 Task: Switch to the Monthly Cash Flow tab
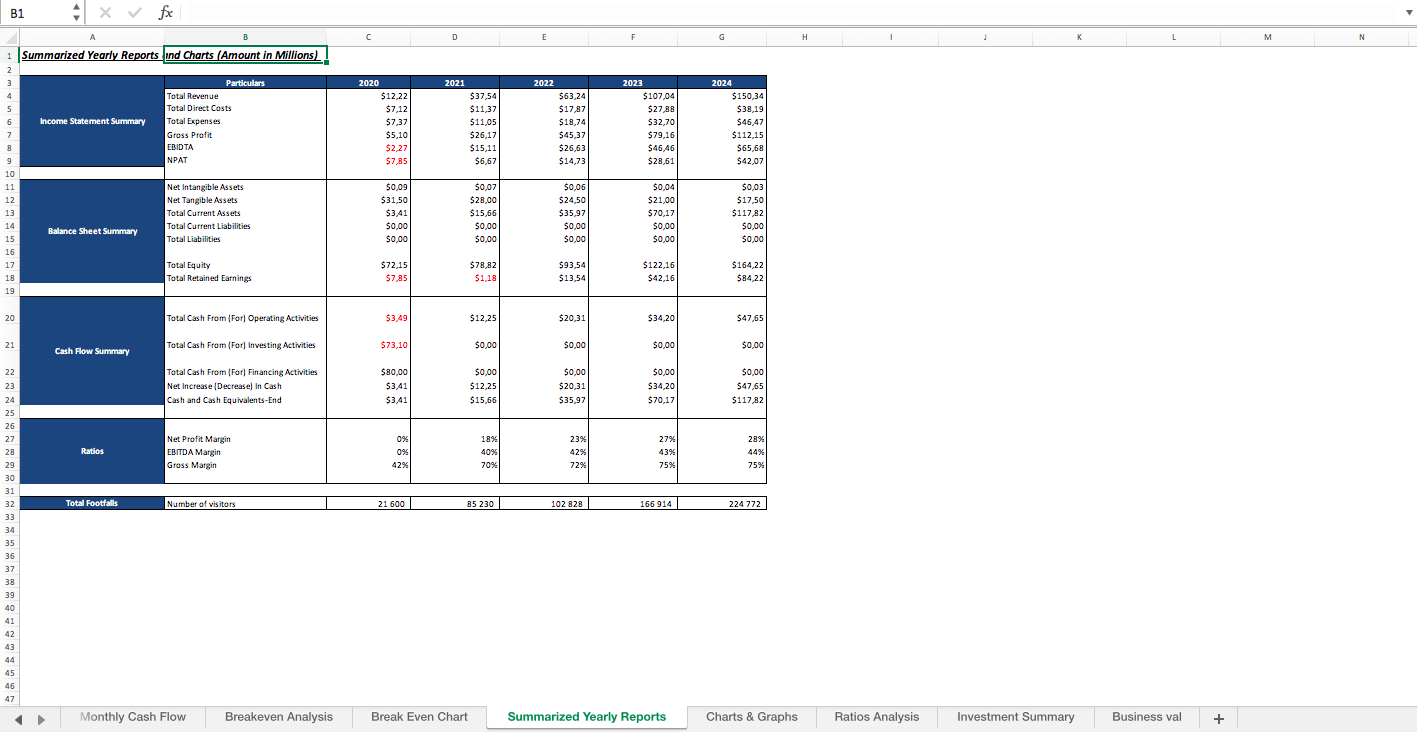click(133, 717)
